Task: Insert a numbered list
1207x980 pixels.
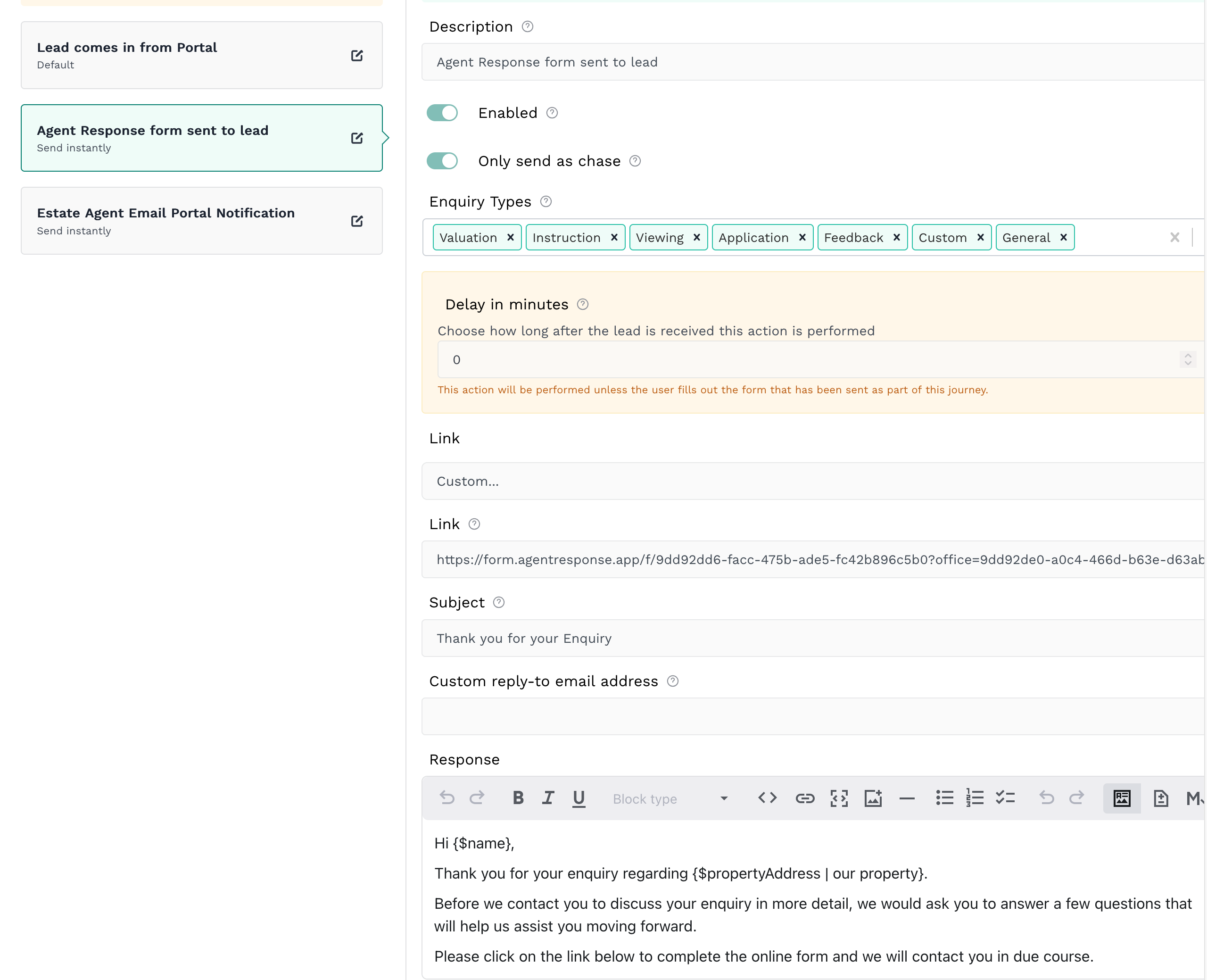Action: click(x=975, y=797)
